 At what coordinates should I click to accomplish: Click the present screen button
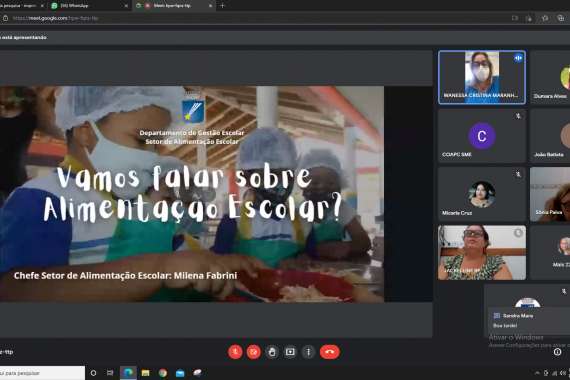[290, 352]
